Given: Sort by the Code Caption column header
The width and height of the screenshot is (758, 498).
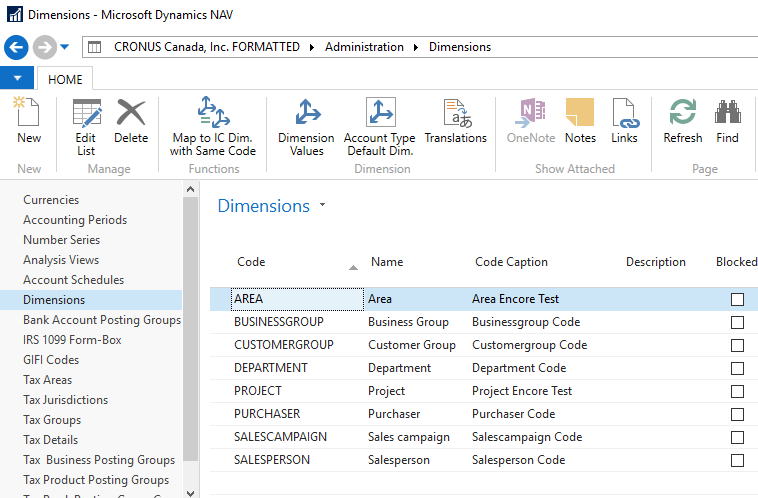Looking at the screenshot, I should point(511,262).
